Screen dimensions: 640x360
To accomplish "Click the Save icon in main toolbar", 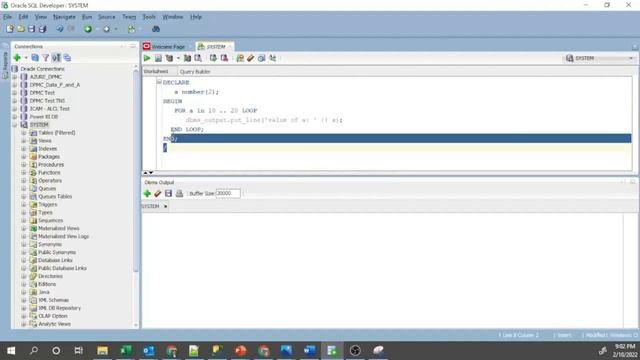I will 31,29.
